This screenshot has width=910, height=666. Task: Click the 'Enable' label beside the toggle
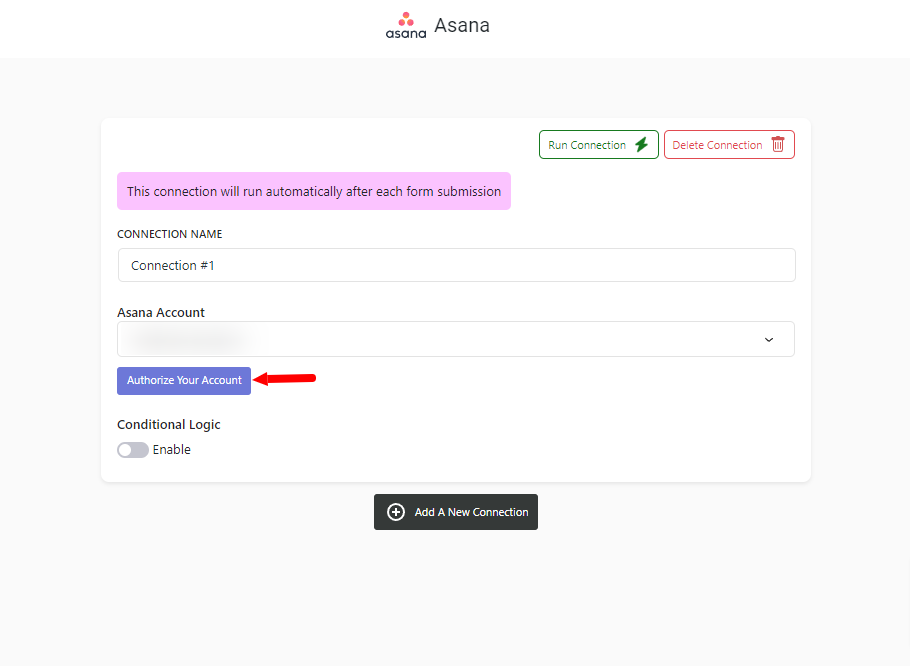(171, 450)
